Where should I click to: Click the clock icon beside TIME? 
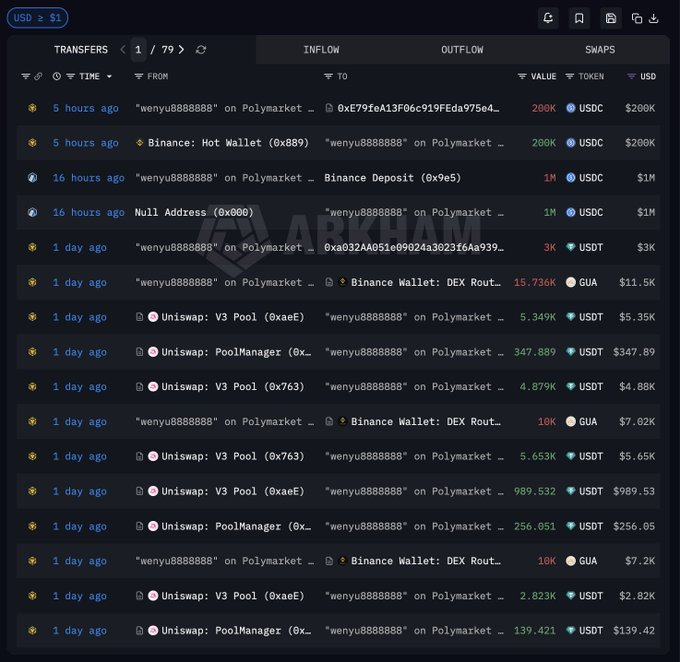coord(56,76)
